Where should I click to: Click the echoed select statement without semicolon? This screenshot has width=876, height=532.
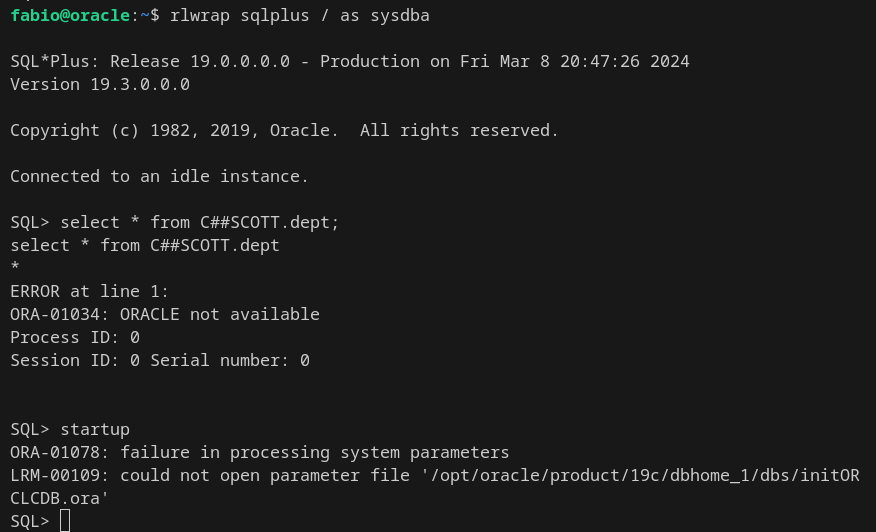pyautogui.click(x=145, y=246)
